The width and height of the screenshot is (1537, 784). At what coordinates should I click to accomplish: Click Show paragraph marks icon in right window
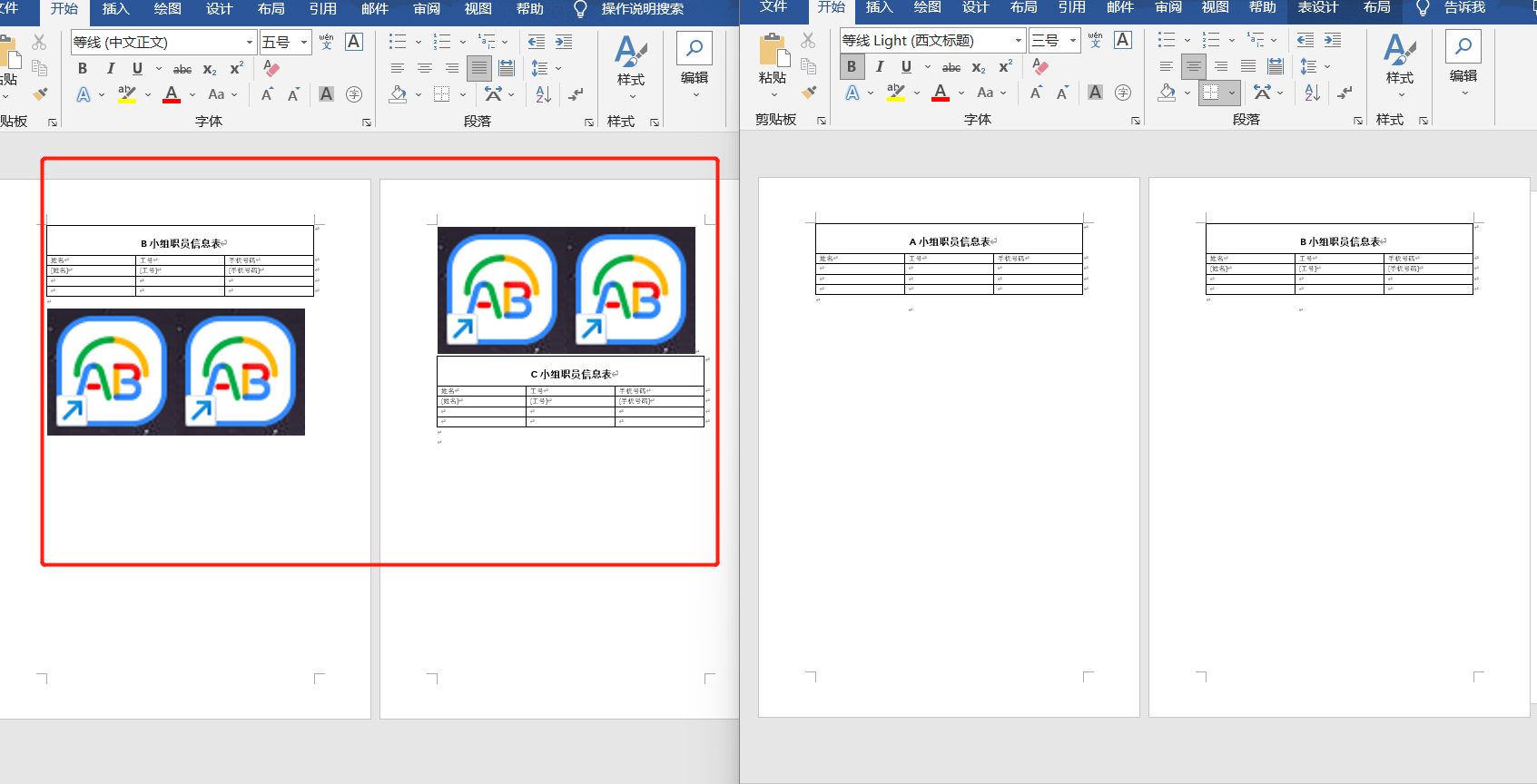(1345, 93)
